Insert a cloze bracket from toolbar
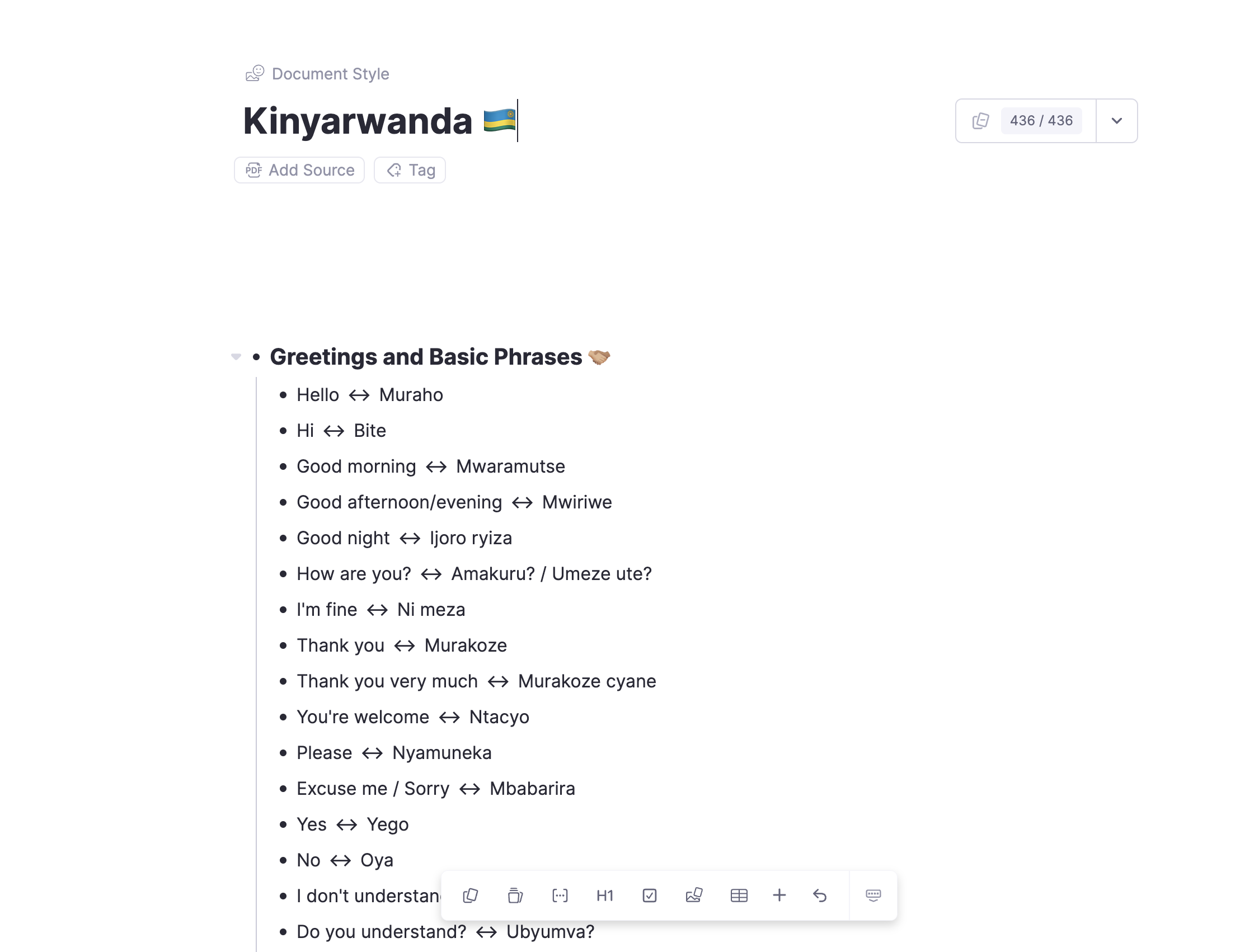 tap(560, 896)
